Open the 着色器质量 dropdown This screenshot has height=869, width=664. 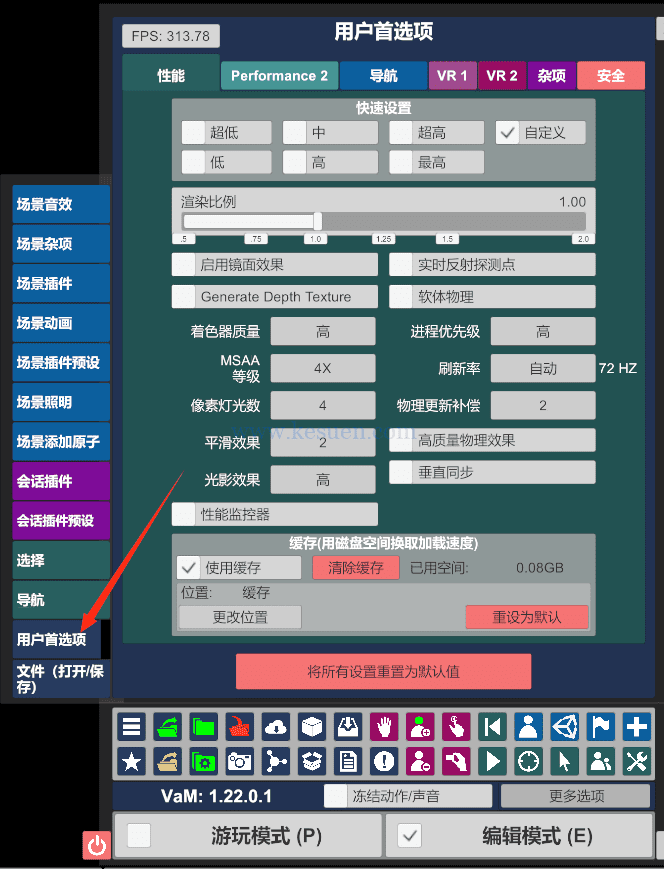tap(323, 331)
